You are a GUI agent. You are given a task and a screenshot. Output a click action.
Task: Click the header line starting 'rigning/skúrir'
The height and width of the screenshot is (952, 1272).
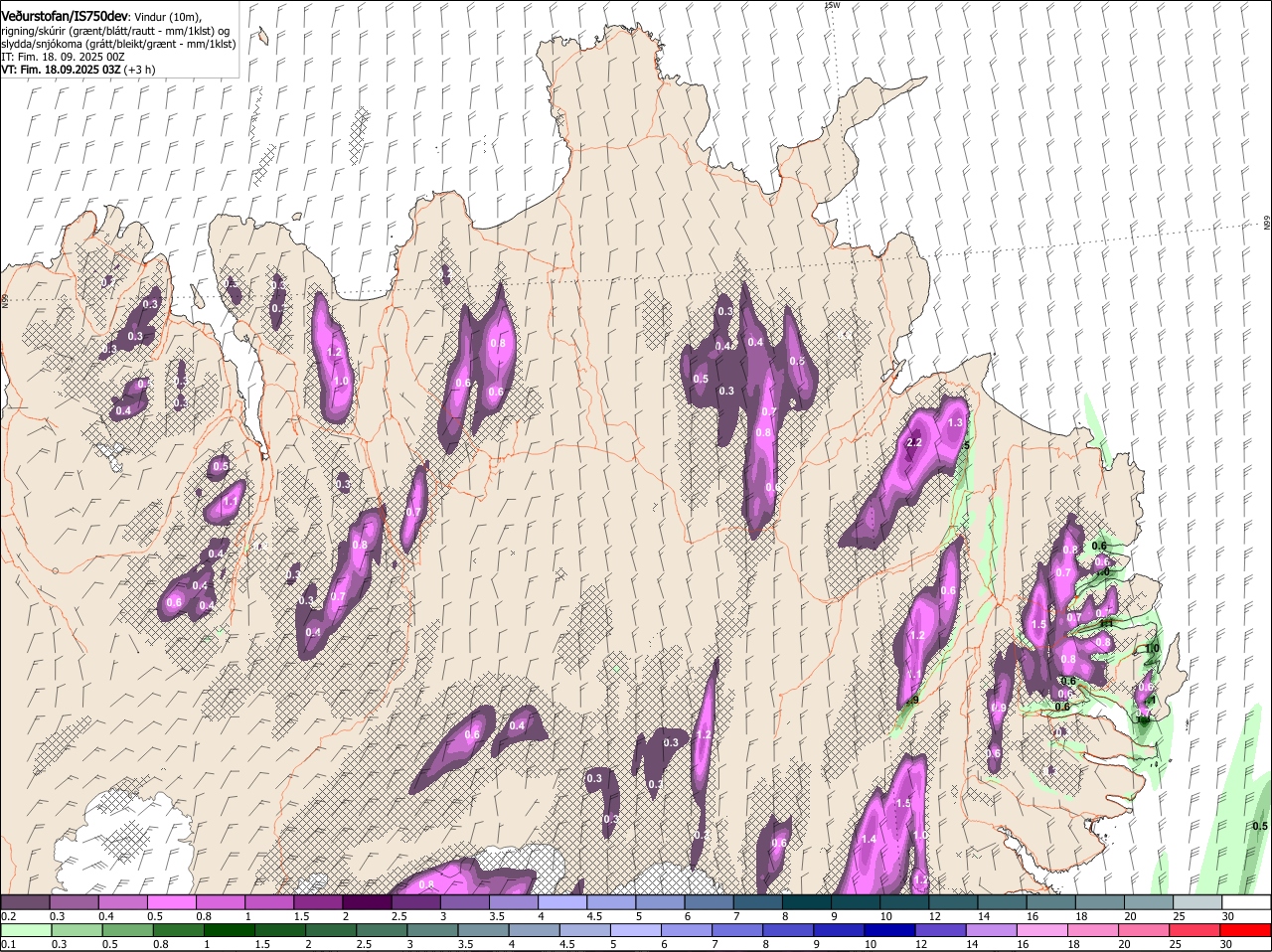click(115, 31)
